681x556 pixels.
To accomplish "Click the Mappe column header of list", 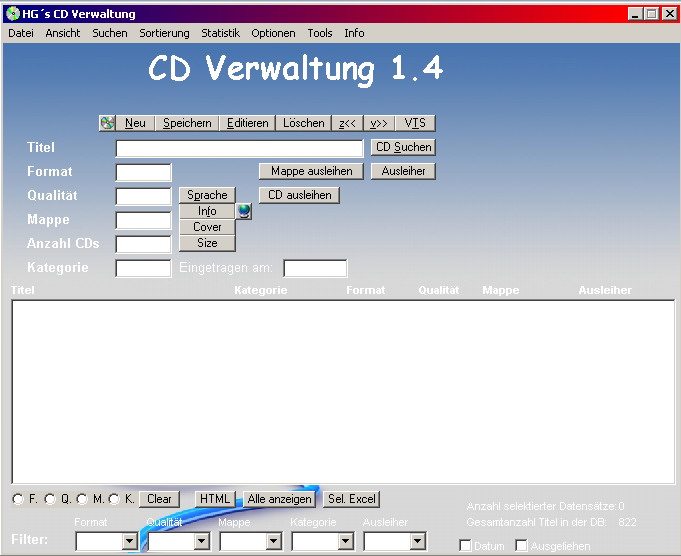I will 500,290.
